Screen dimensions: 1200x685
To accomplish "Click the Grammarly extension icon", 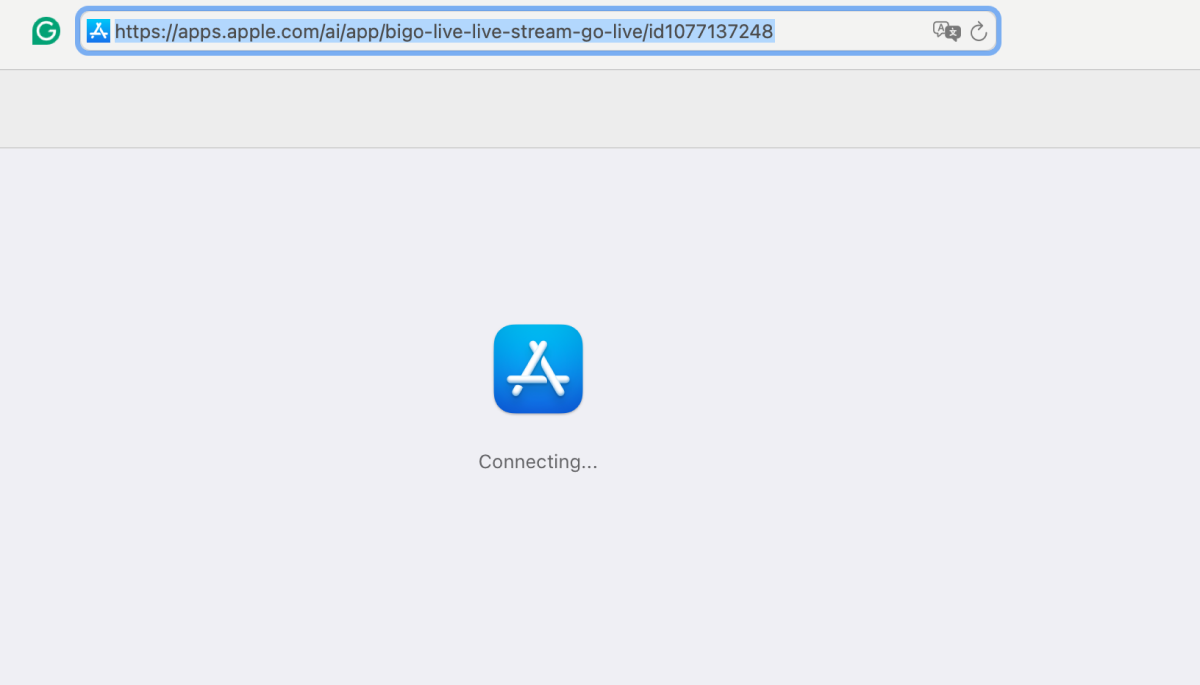I will (x=46, y=32).
